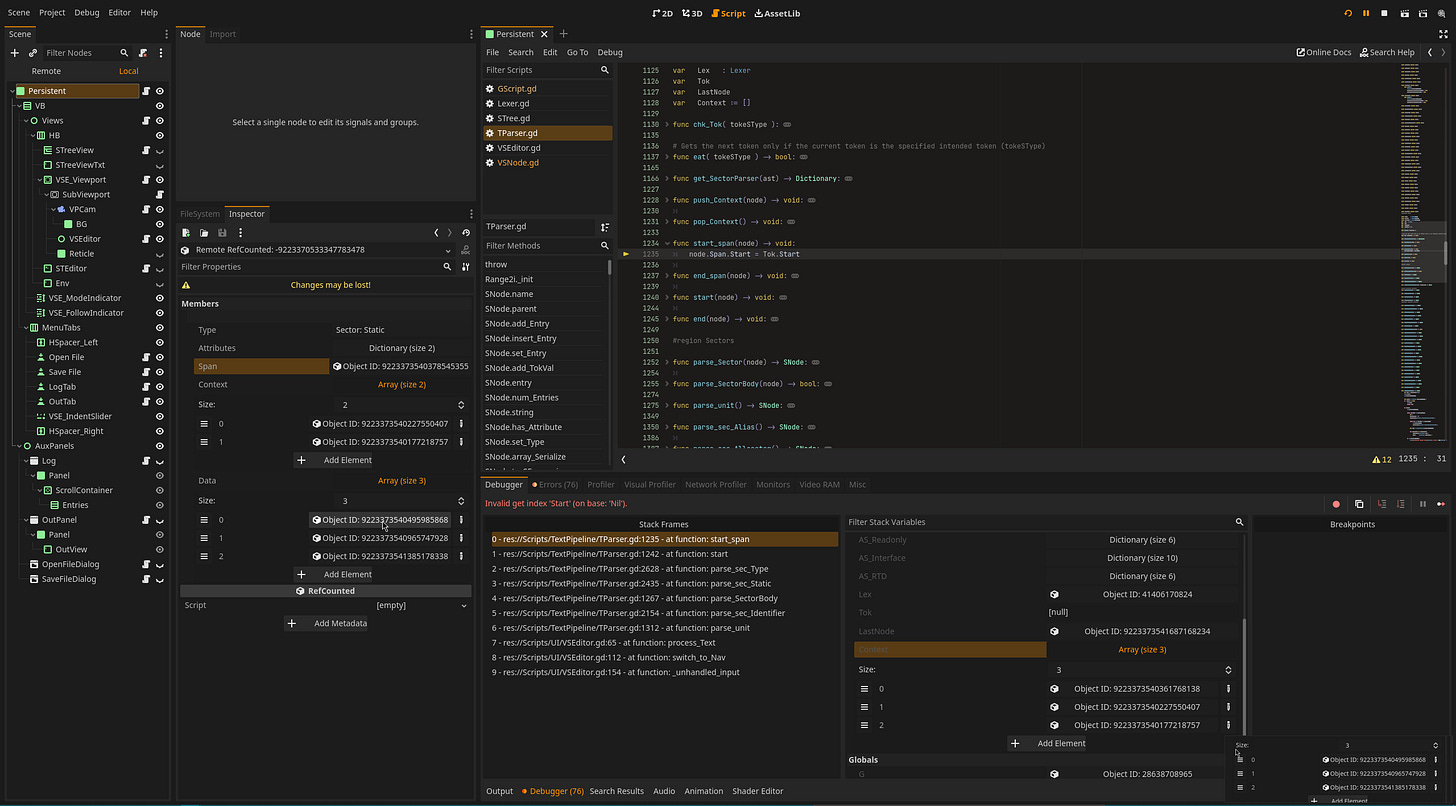This screenshot has height=806, width=1456.
Task: Click the Online Docs link
Action: [1323, 52]
